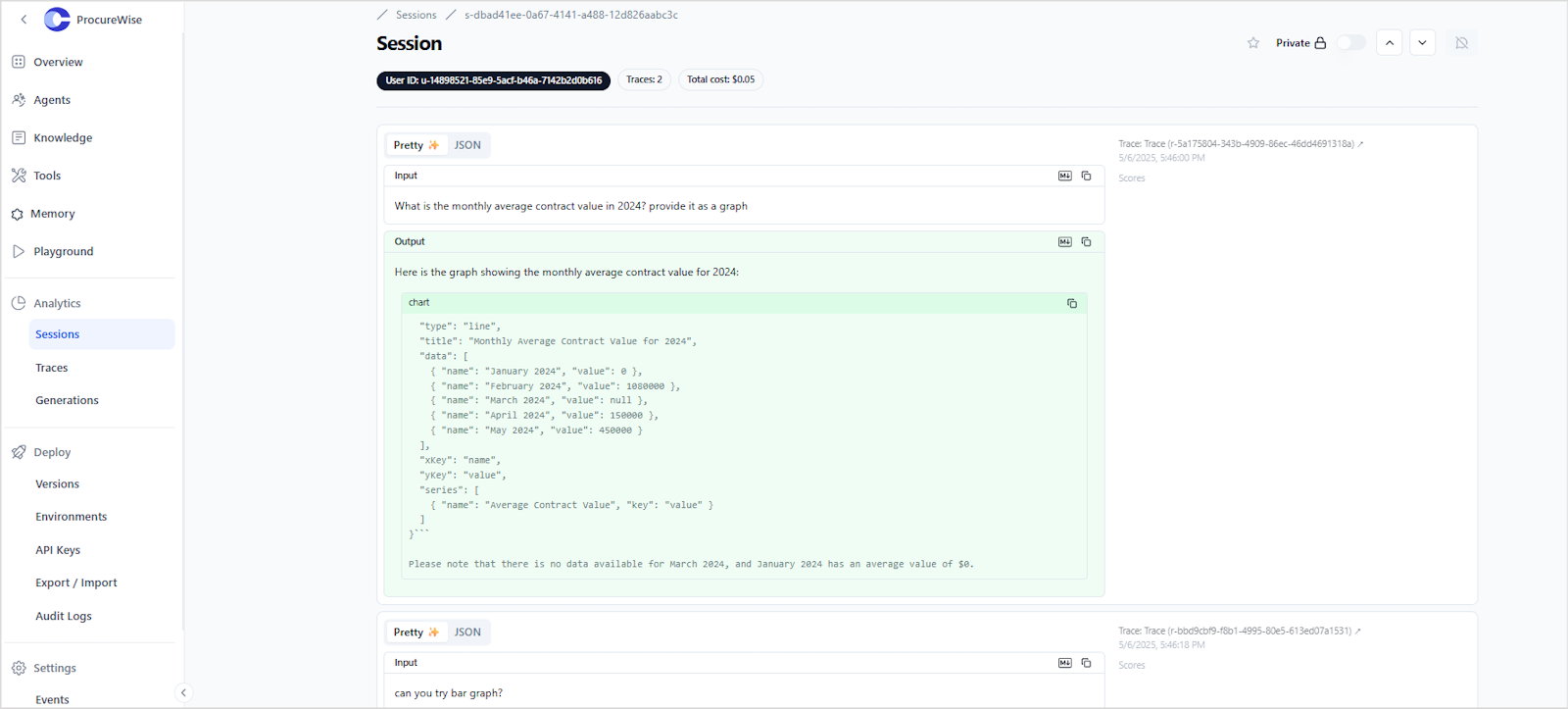Click the disabled comments icon button
The image size is (1568, 709).
[x=1461, y=43]
